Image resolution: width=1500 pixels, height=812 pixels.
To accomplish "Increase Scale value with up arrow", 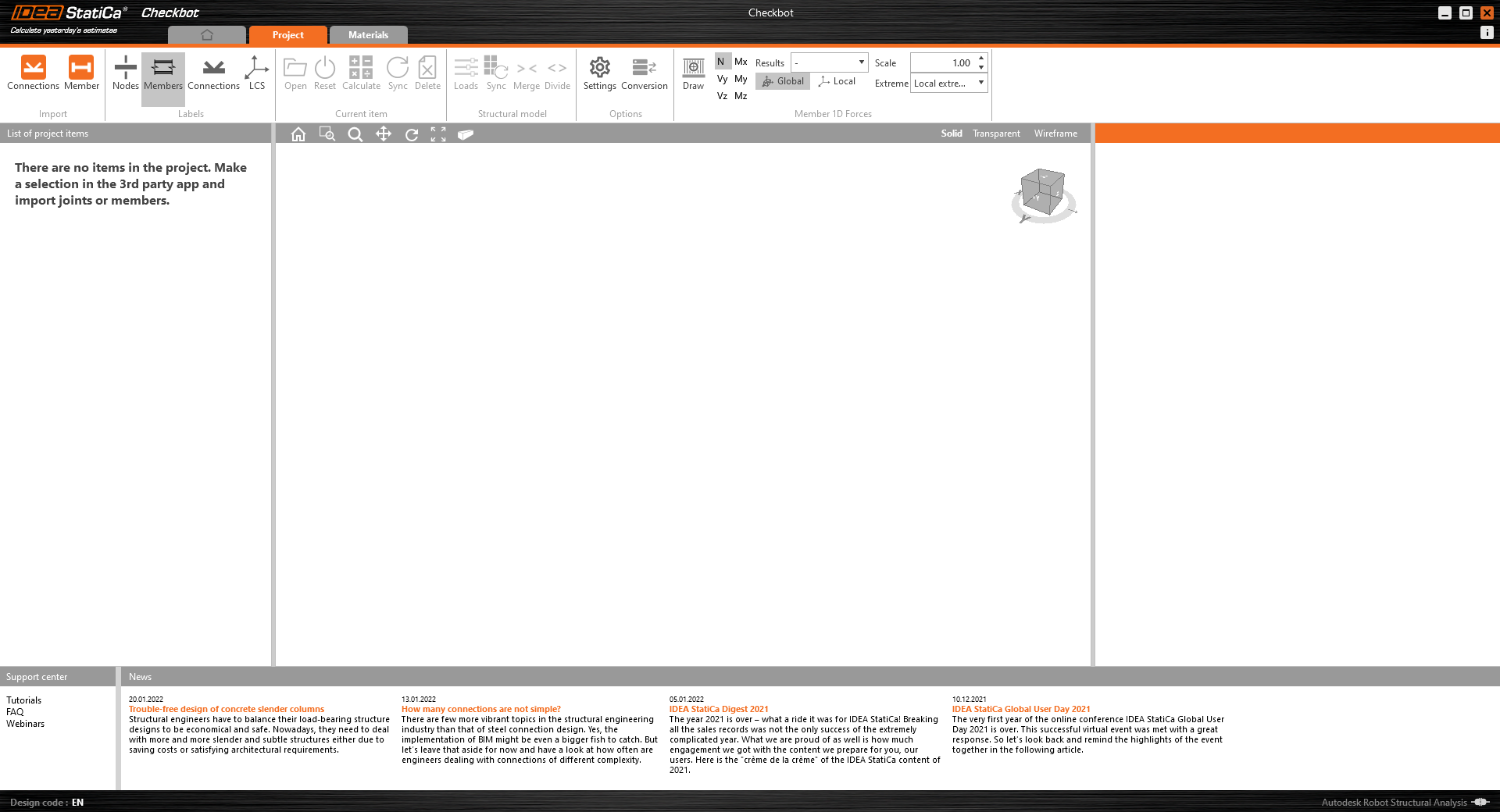I will [x=981, y=58].
